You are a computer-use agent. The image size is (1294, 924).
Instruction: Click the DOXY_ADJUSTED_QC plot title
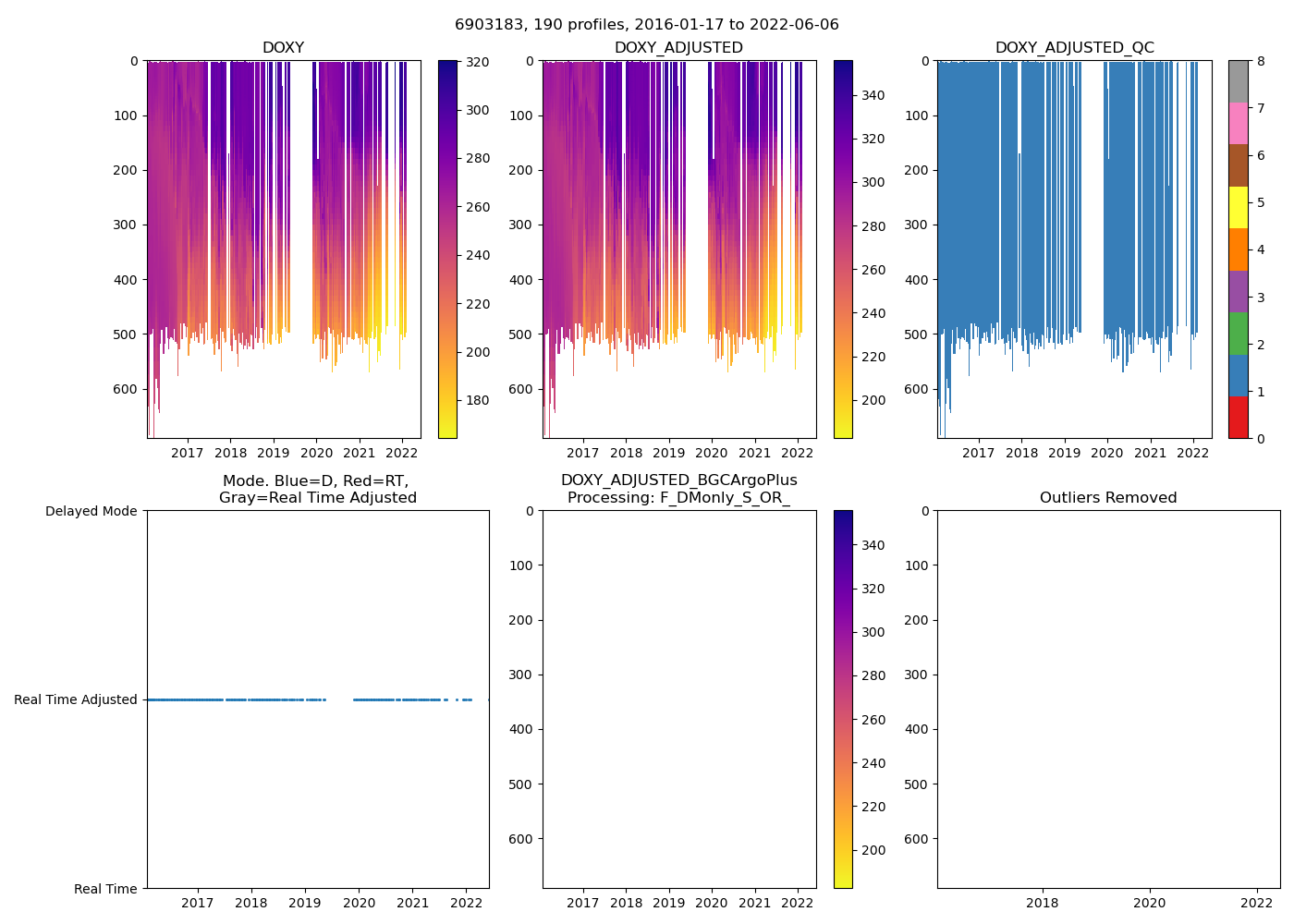tap(1074, 48)
